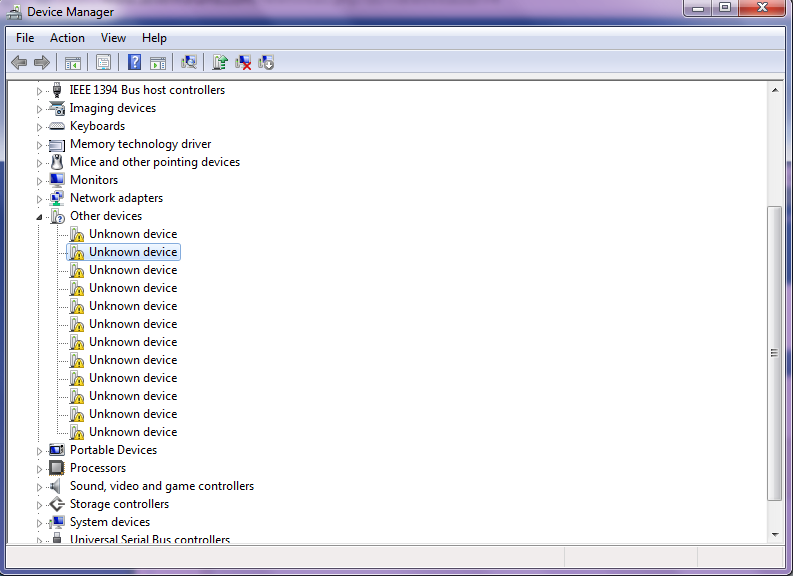Select the 'Mice and other pointing devices' label
The height and width of the screenshot is (576, 793).
(x=155, y=162)
